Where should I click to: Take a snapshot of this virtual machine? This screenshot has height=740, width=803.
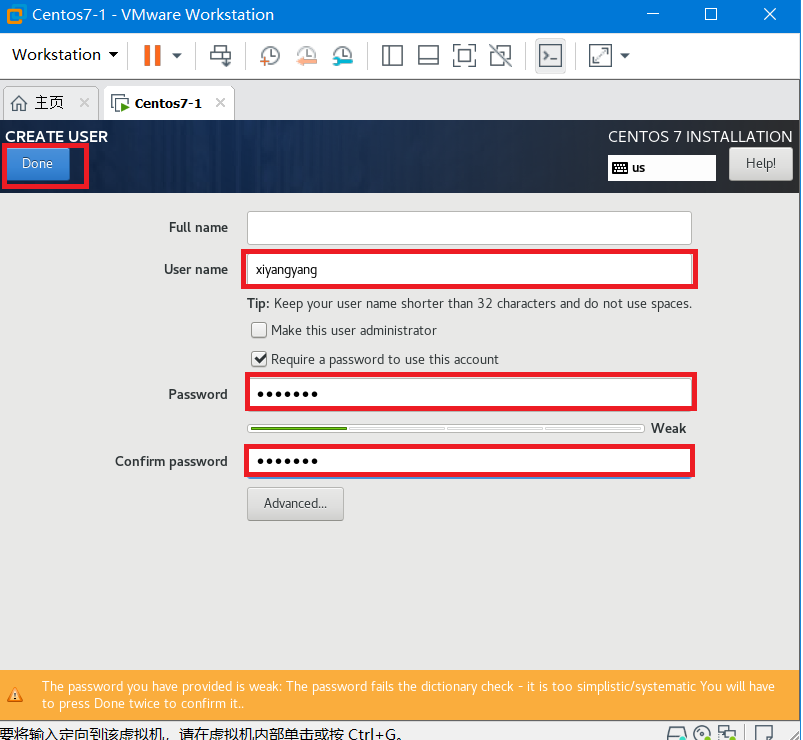point(270,55)
